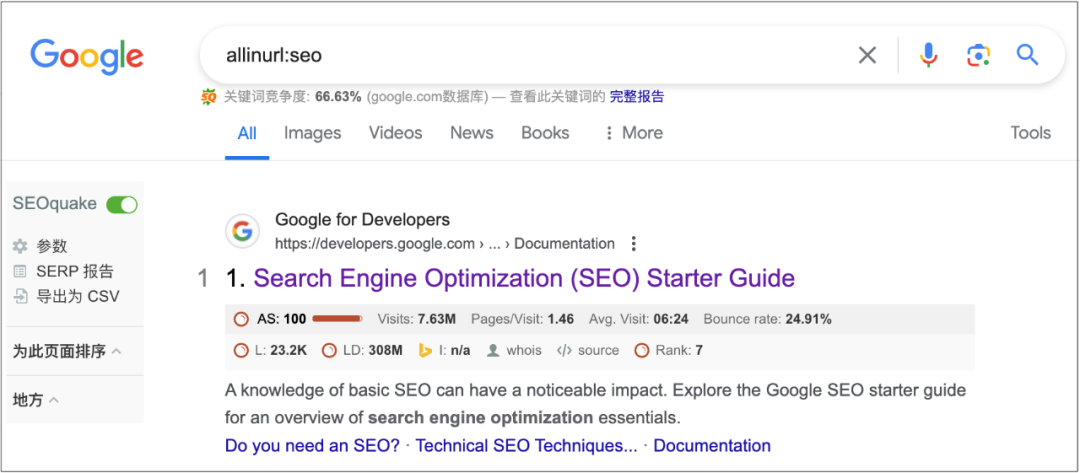
Task: Open the 'Technical SEO Techniques...' sitelink
Action: [x=526, y=445]
